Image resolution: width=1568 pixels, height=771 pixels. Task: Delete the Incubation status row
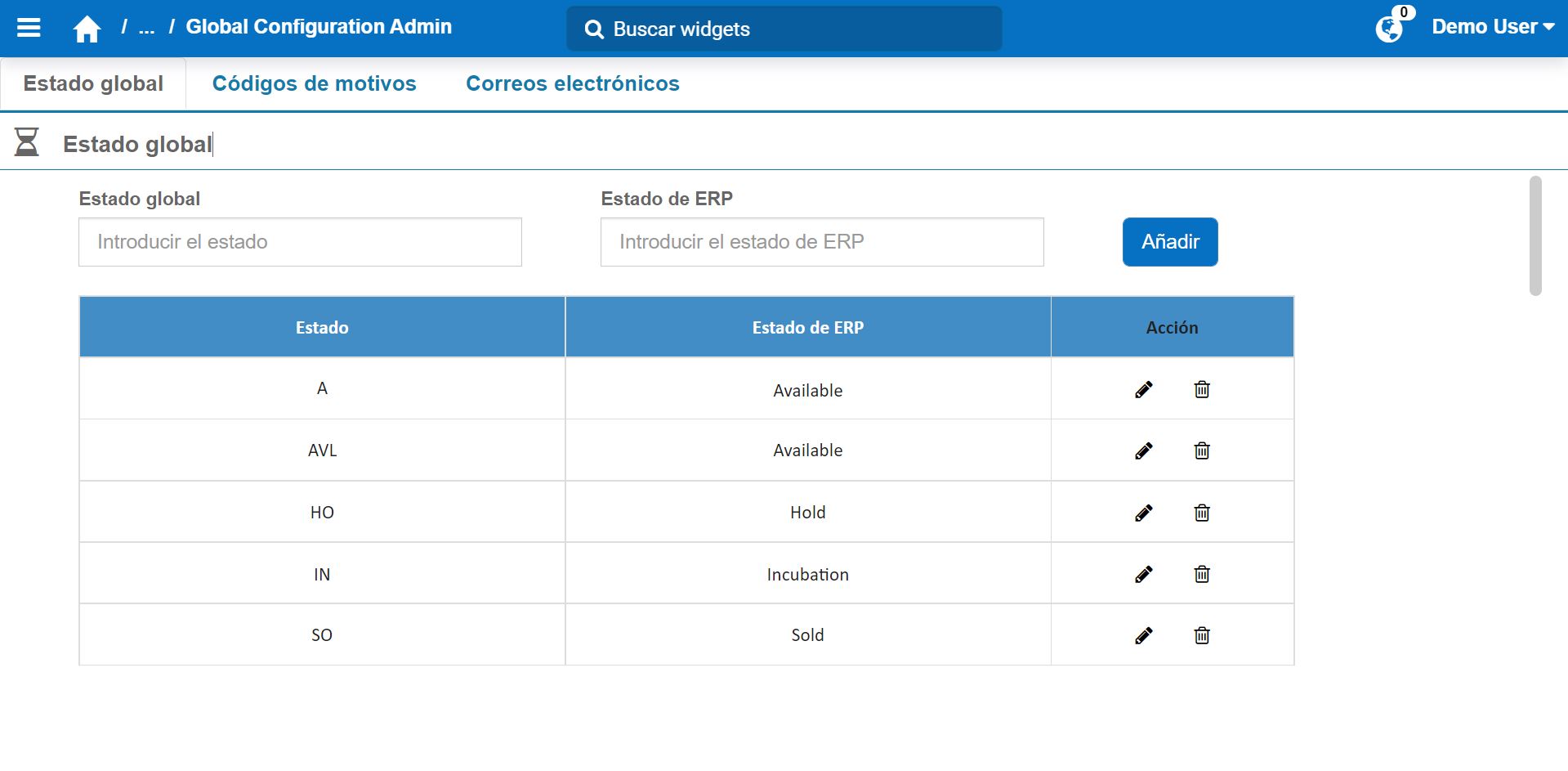(1201, 574)
